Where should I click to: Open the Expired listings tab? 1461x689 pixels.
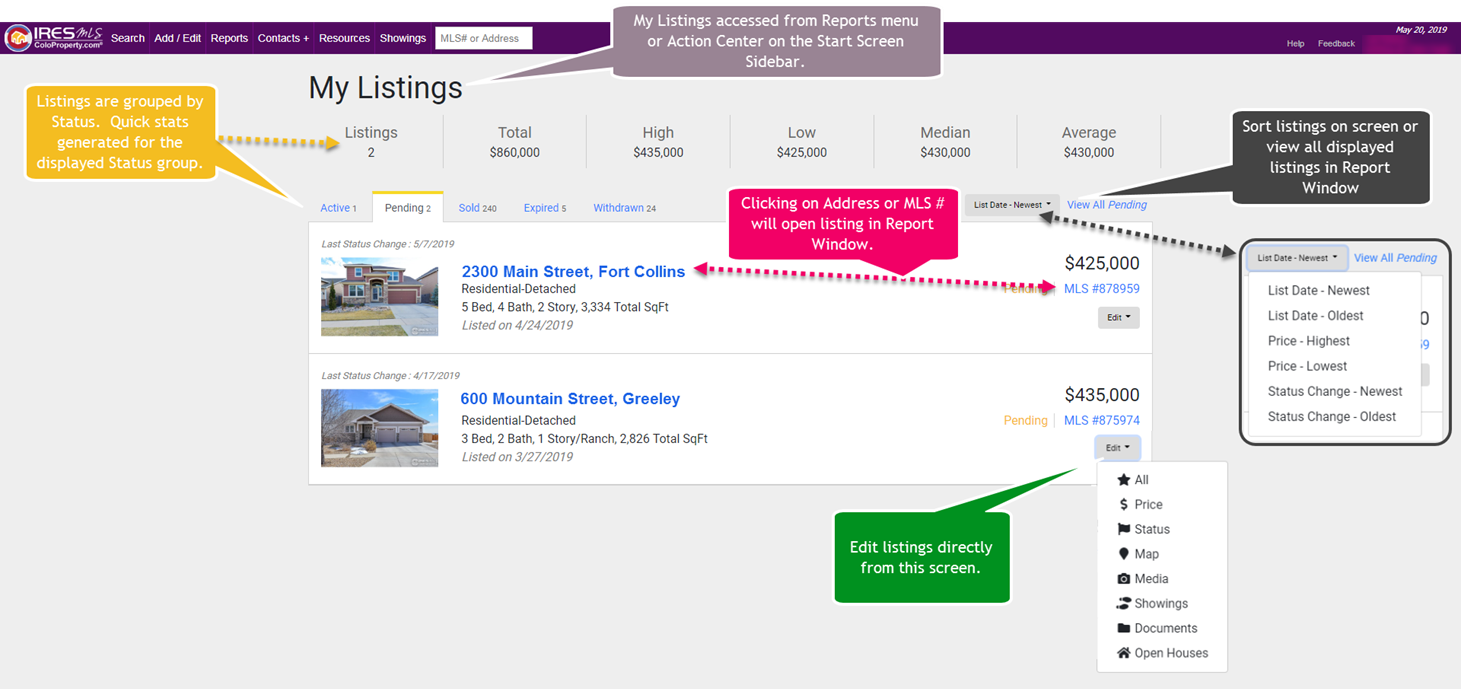point(543,207)
